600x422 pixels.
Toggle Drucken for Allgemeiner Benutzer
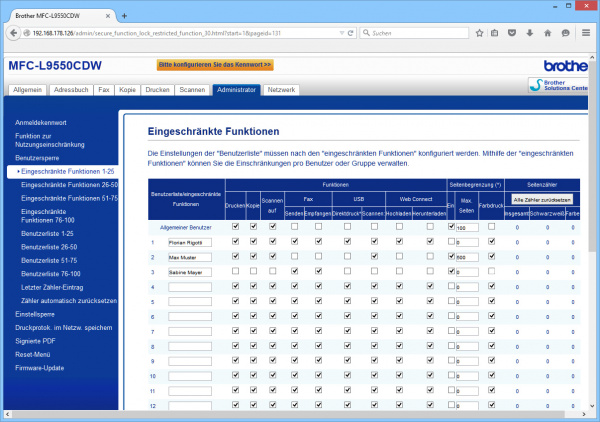(x=235, y=226)
